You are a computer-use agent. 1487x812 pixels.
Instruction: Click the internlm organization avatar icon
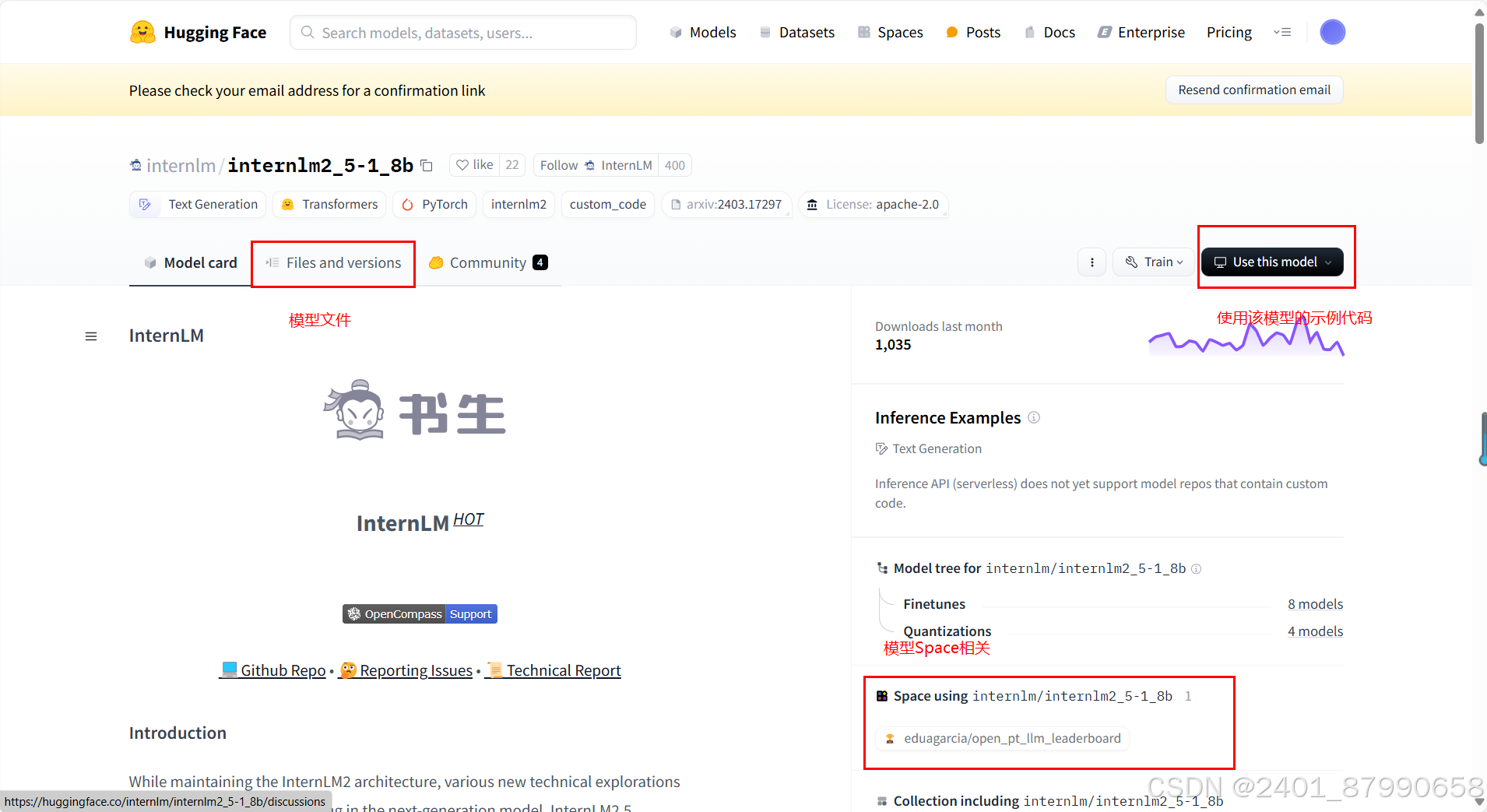pyautogui.click(x=135, y=165)
